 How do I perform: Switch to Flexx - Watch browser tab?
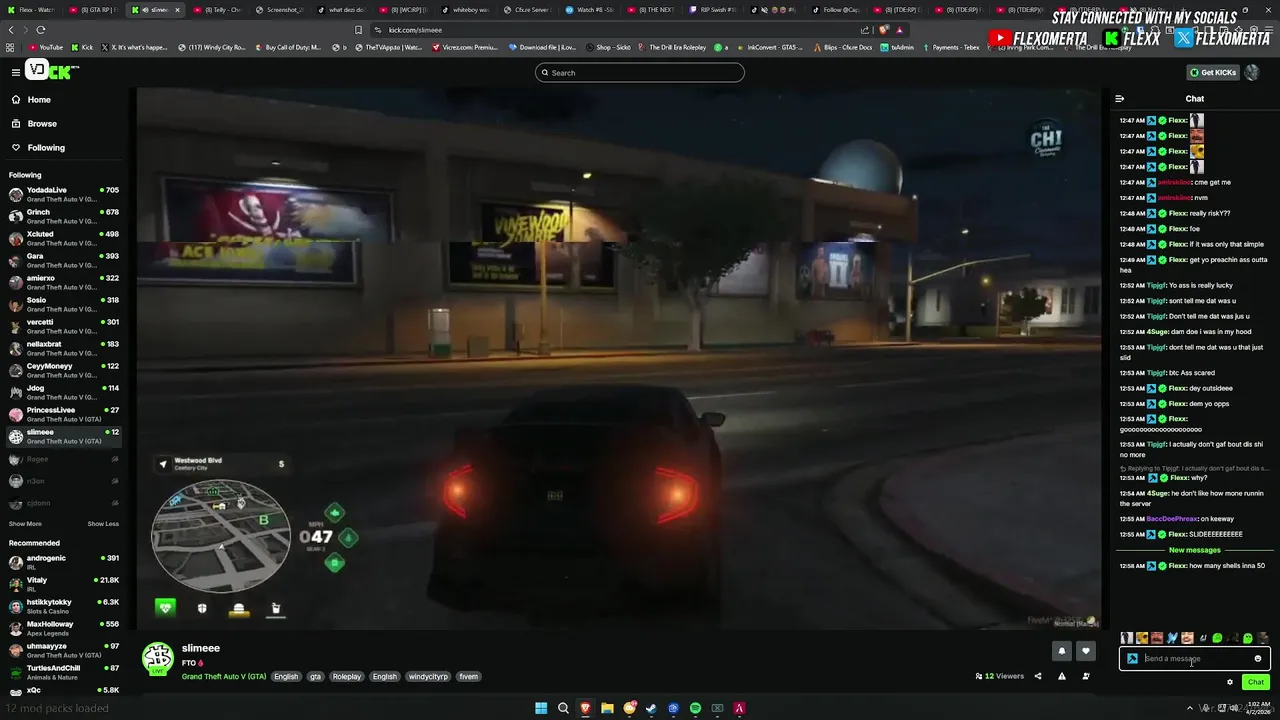(x=30, y=10)
